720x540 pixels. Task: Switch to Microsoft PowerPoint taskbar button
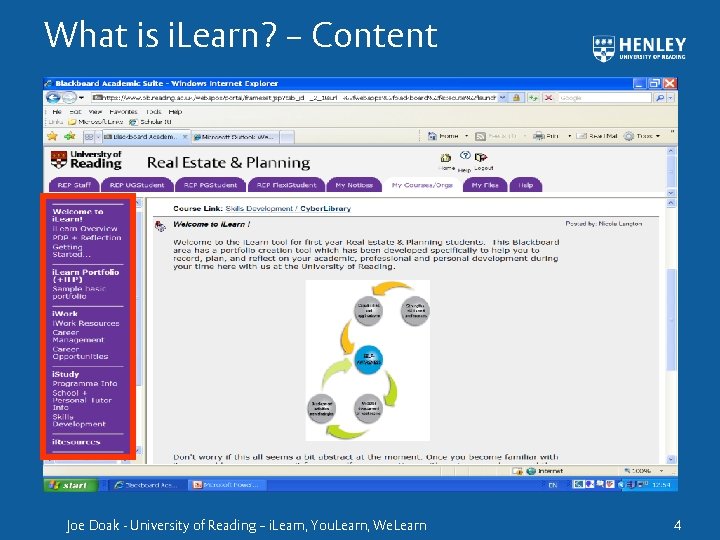click(226, 485)
